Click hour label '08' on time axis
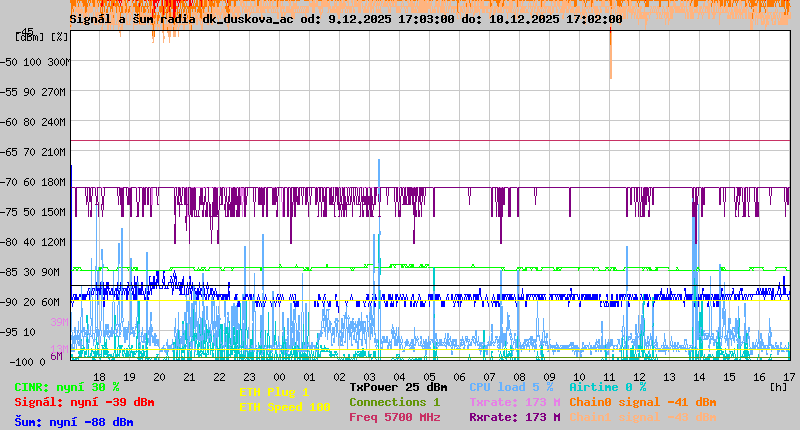The image size is (800, 430). point(519,377)
